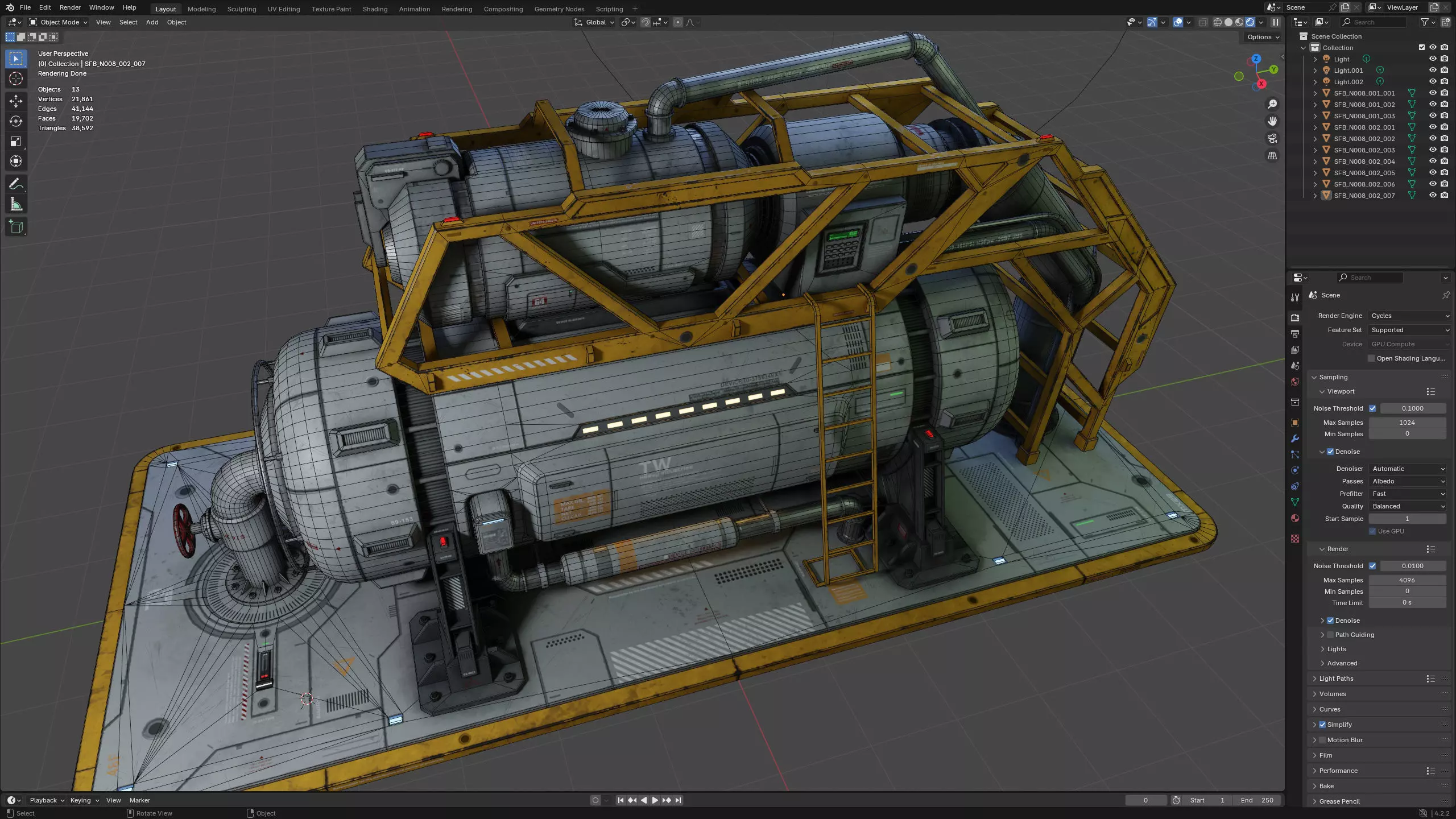The height and width of the screenshot is (819, 1456).
Task: Select the Scale tool
Action: 16,141
